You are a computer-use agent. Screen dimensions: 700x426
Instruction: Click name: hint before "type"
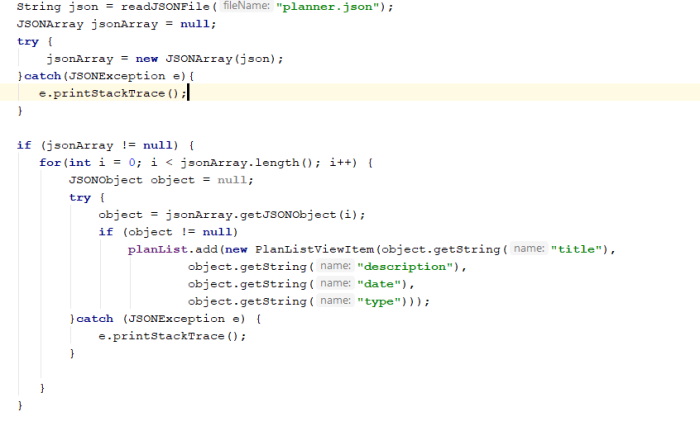pos(335,301)
